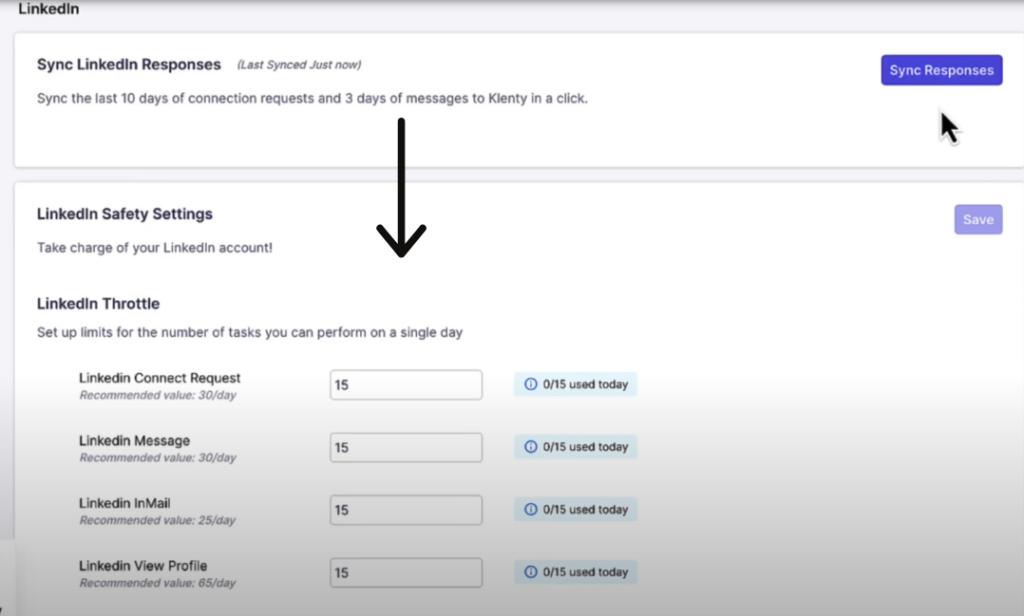Click info icon in View Profile usage badge
Viewport: 1024px width, 616px height.
531,572
